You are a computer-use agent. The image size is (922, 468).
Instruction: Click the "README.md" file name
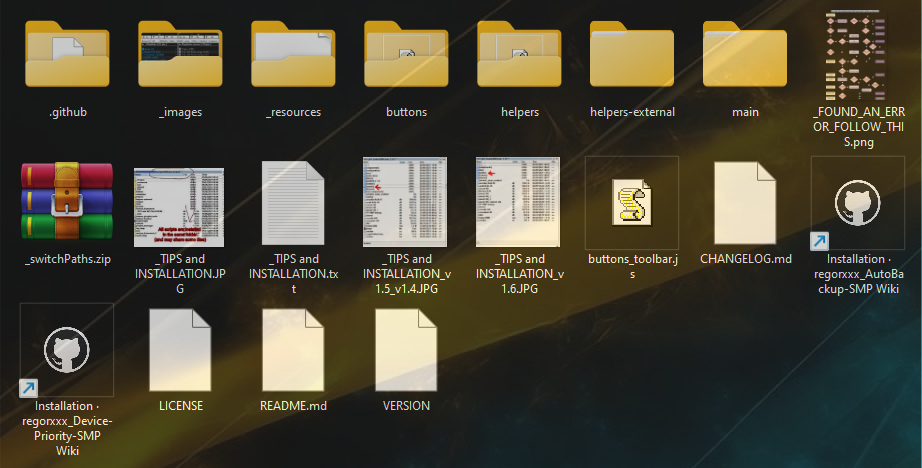point(293,406)
